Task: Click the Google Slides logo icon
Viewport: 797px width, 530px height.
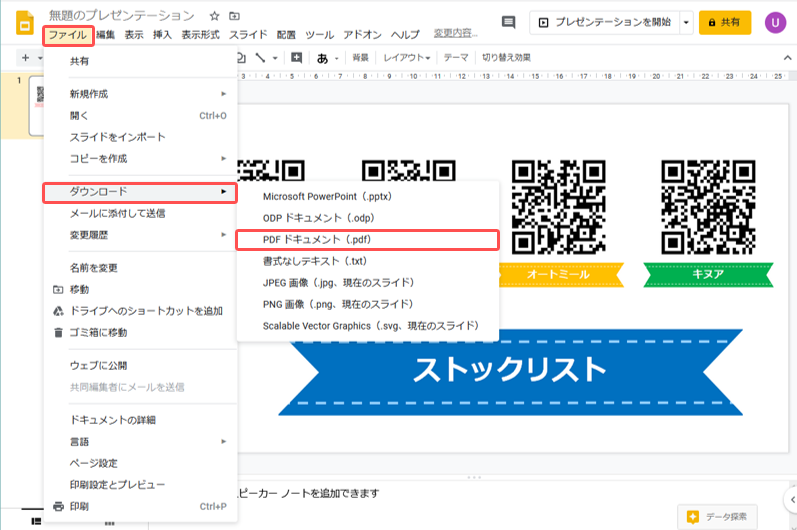Action: tap(24, 23)
